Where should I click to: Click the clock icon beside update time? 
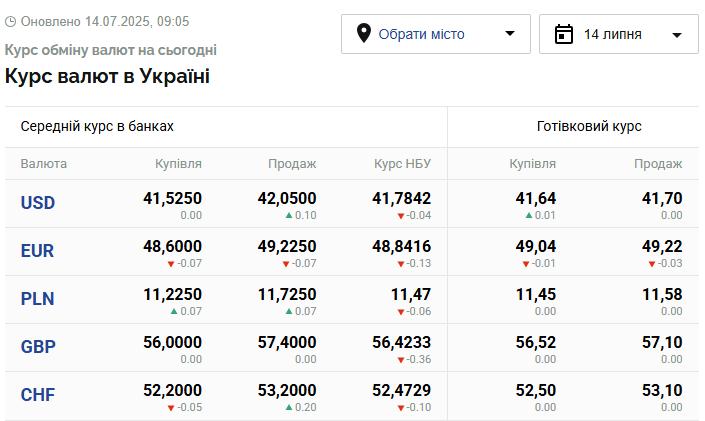click(x=10, y=22)
